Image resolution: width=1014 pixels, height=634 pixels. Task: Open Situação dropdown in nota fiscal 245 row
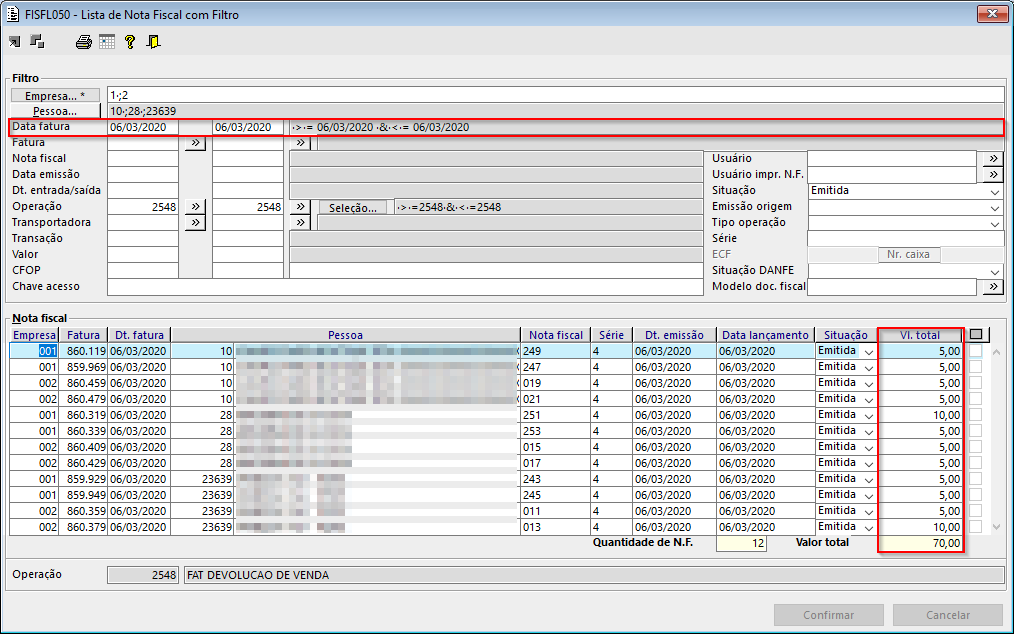click(x=868, y=496)
